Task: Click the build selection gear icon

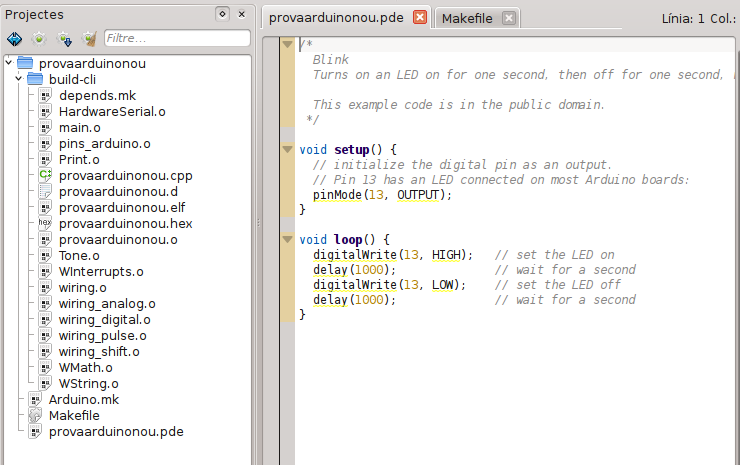Action: [x=39, y=39]
